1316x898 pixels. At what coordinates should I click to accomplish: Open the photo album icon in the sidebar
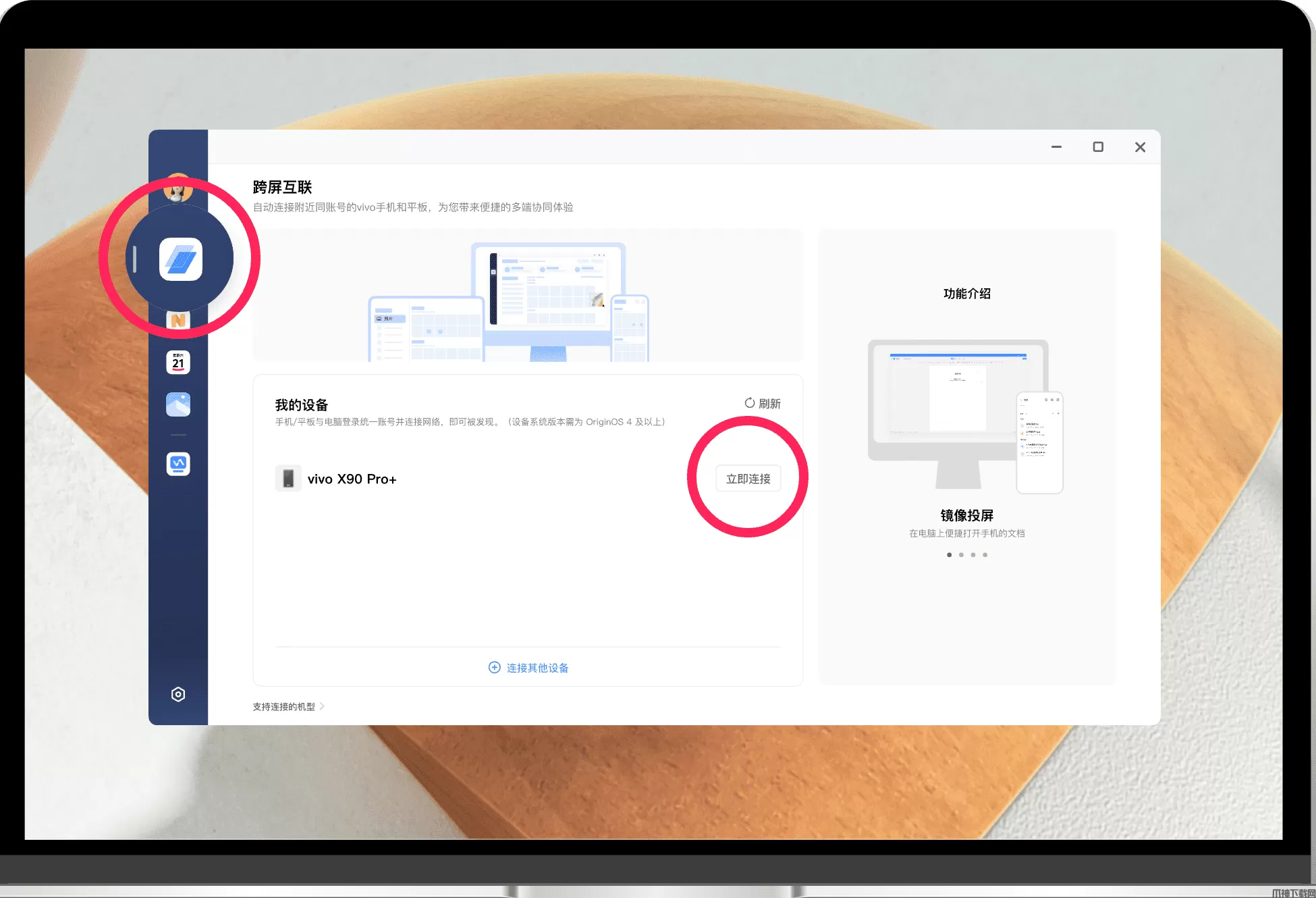[x=178, y=404]
